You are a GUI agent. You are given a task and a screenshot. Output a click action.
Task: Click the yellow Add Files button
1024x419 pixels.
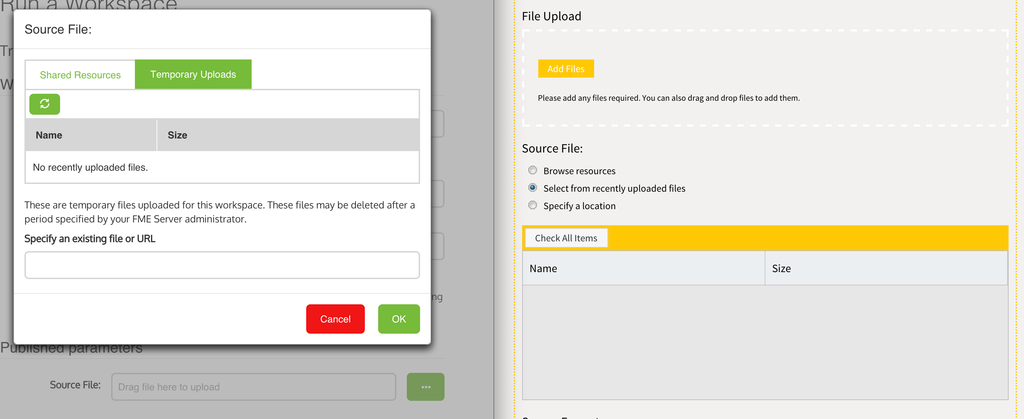(x=566, y=69)
